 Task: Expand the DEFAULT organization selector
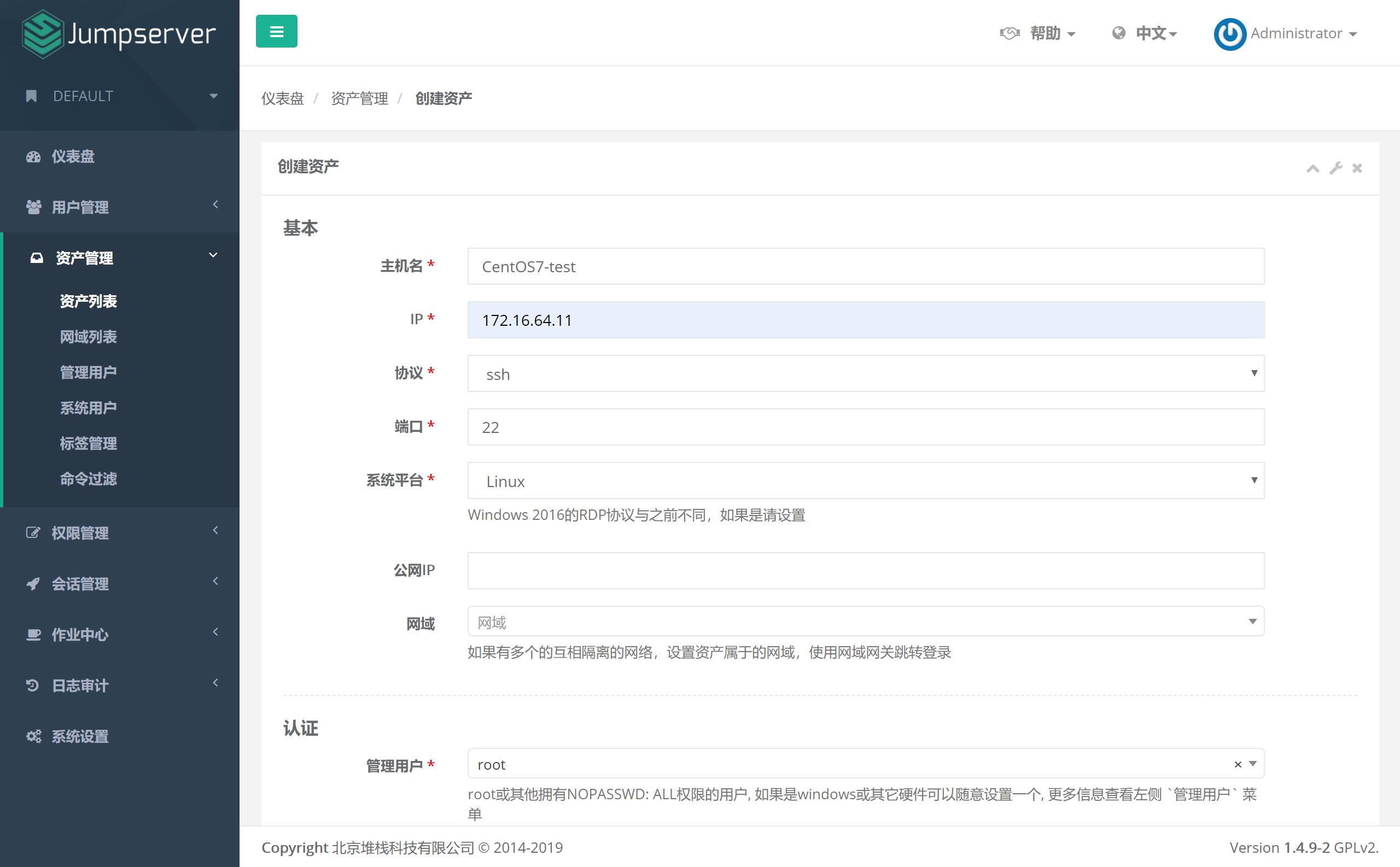click(120, 96)
